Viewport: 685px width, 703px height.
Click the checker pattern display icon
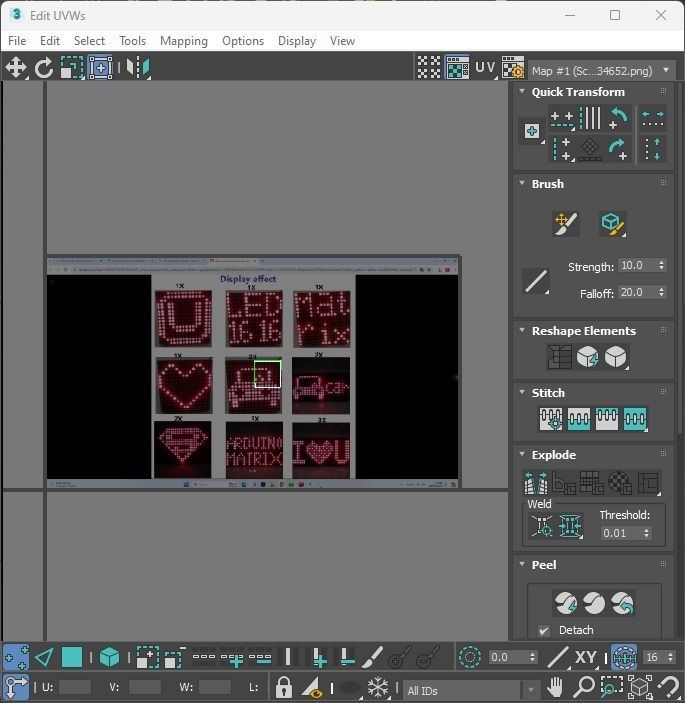[x=429, y=68]
